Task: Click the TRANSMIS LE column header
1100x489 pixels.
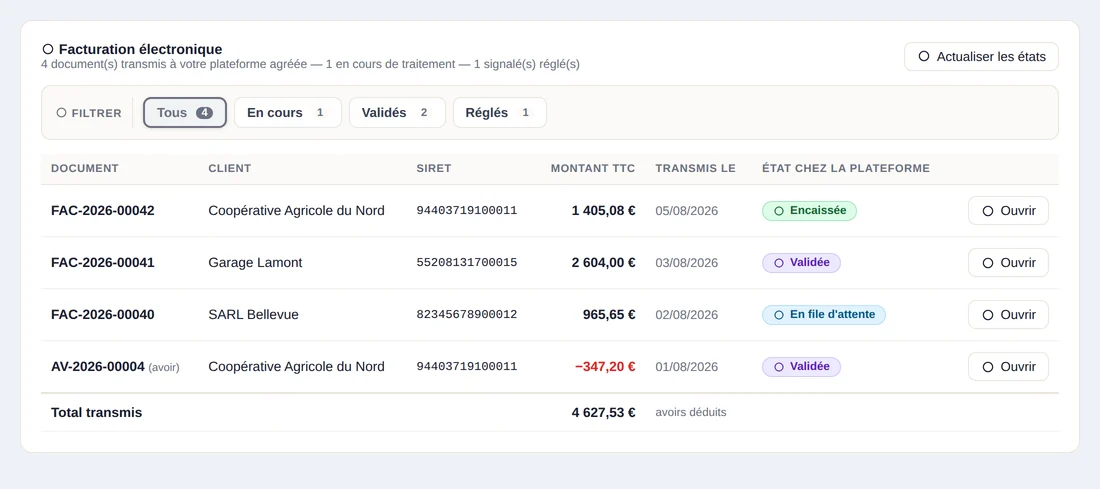Action: coord(695,168)
